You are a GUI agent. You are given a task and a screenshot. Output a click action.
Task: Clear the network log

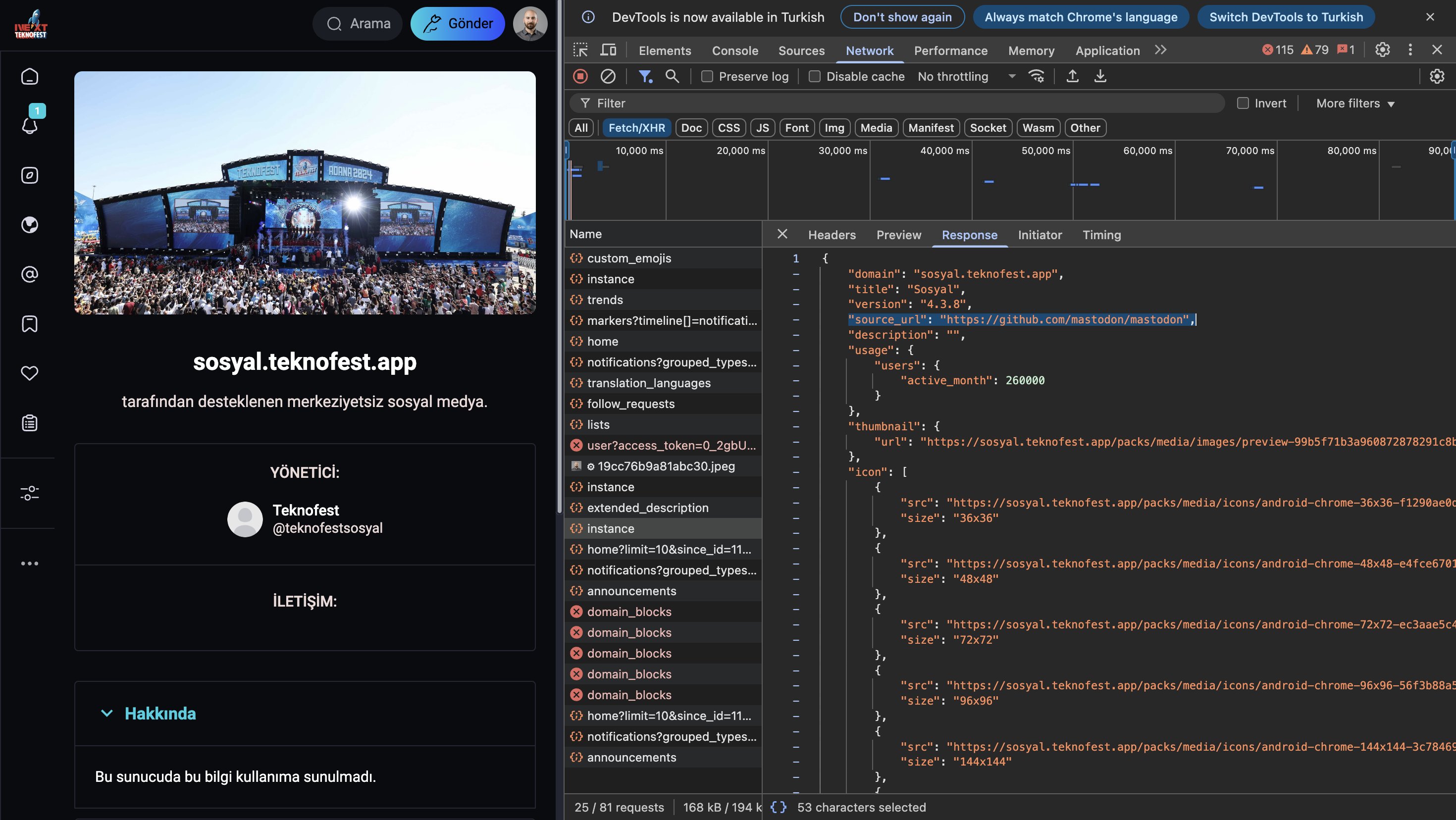pos(608,76)
